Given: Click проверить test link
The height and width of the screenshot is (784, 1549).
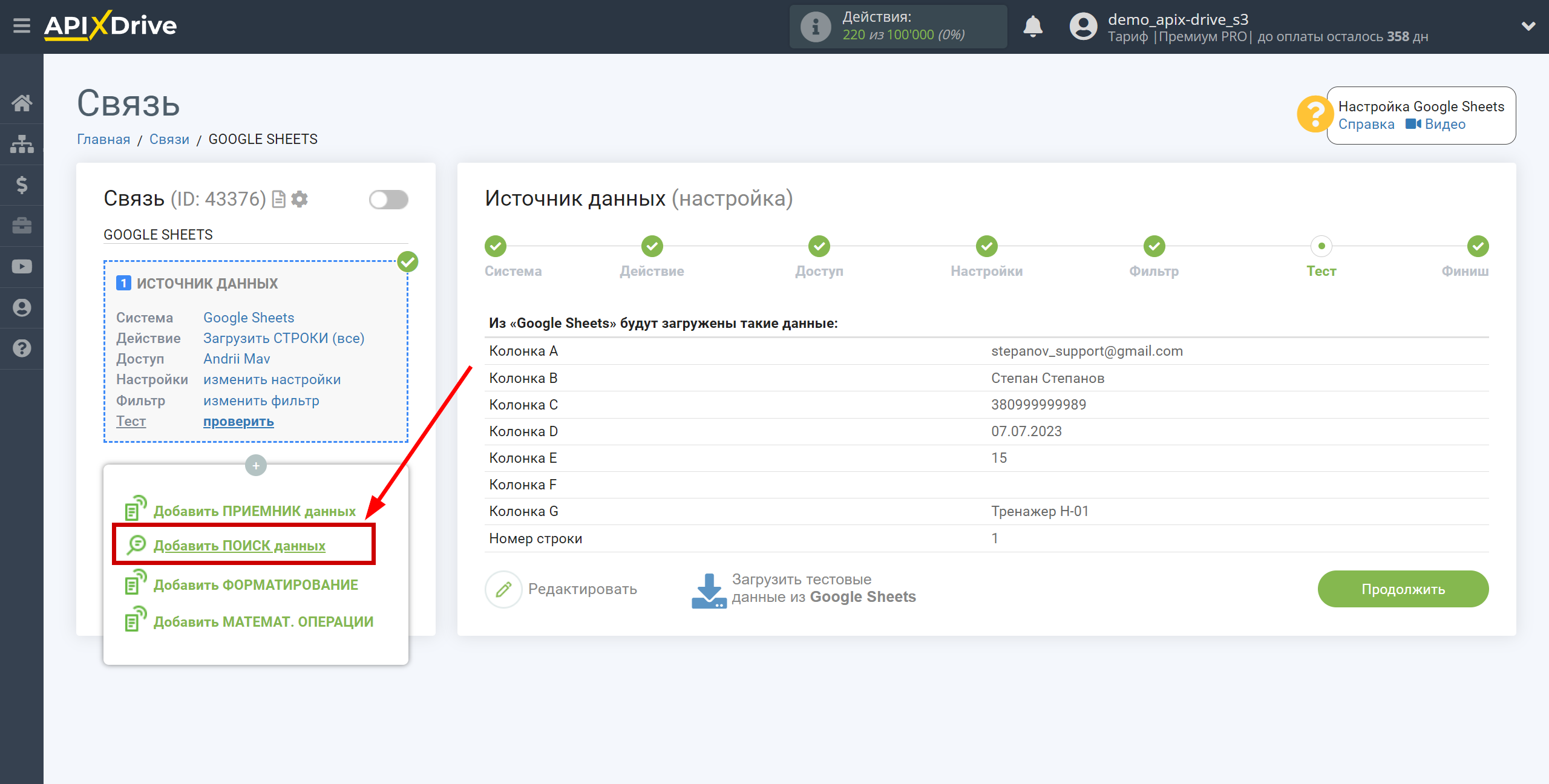Looking at the screenshot, I should [x=238, y=421].
